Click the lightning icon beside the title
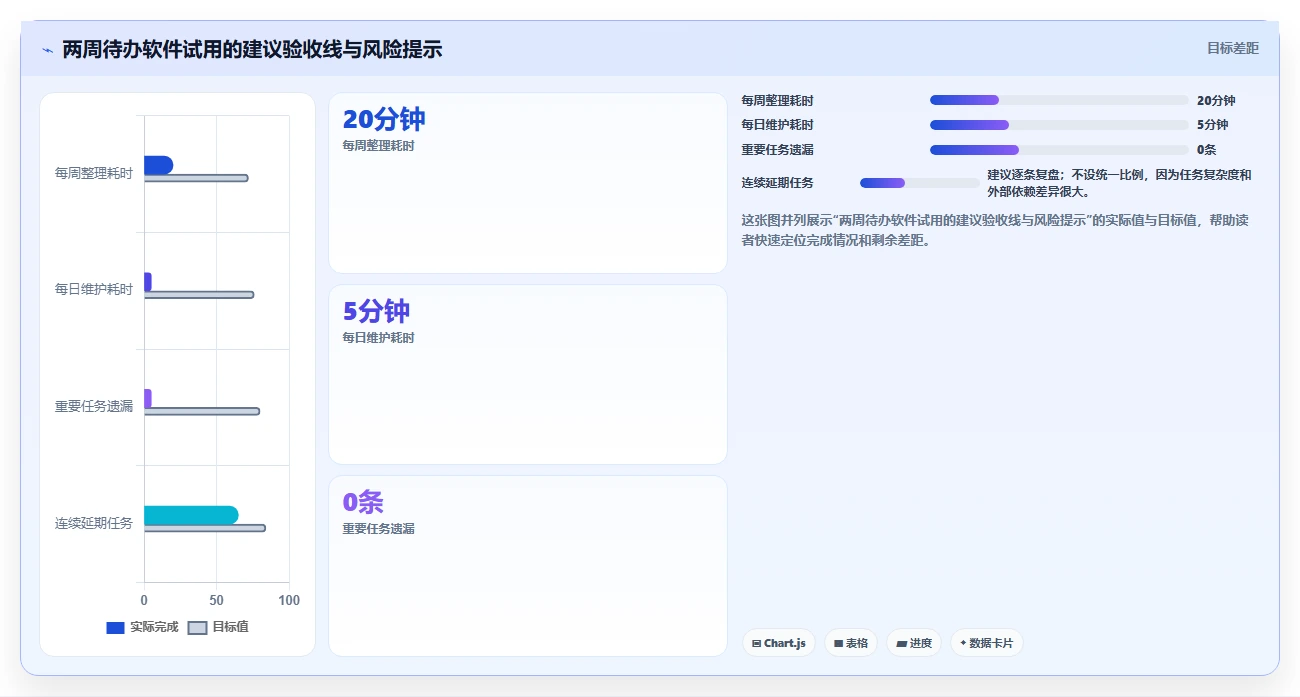Viewport: 1300px width, 697px height. point(47,50)
